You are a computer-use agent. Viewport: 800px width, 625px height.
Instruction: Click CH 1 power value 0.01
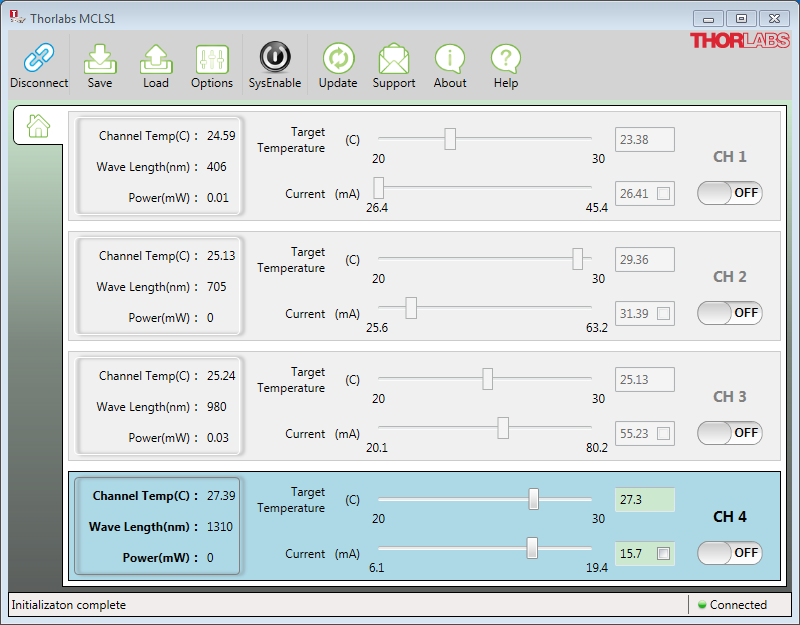[x=218, y=198]
